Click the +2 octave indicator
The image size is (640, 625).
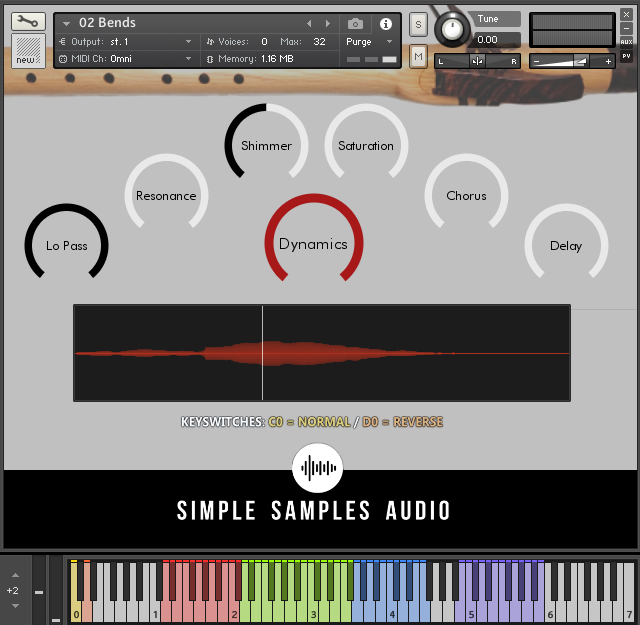13,590
